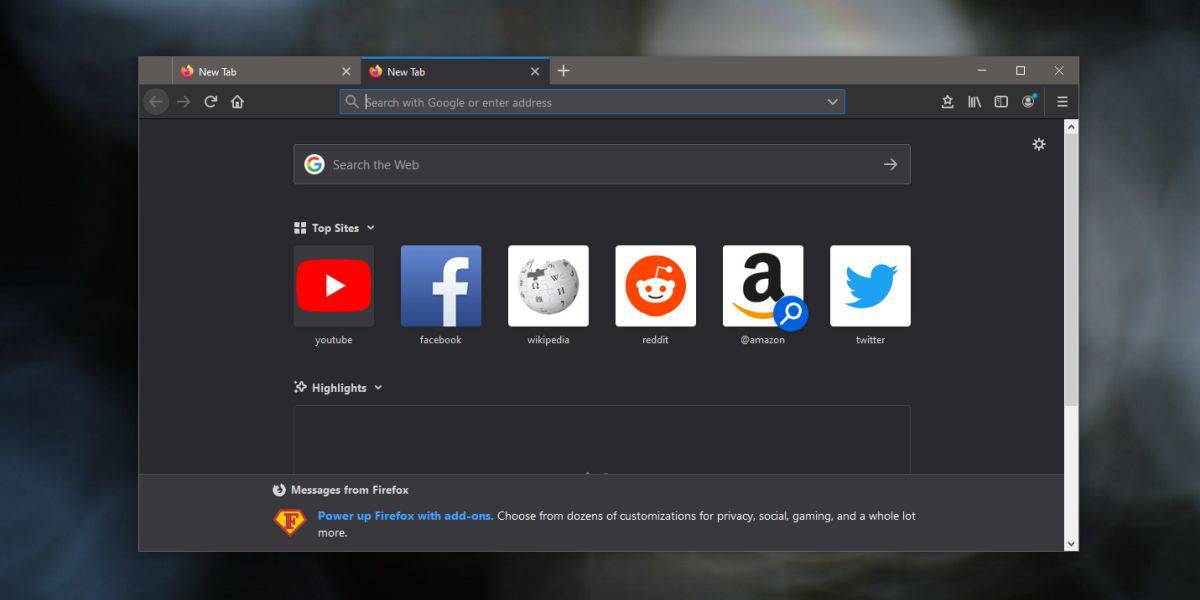Open the hamburger application menu
1200x600 pixels.
(1062, 102)
